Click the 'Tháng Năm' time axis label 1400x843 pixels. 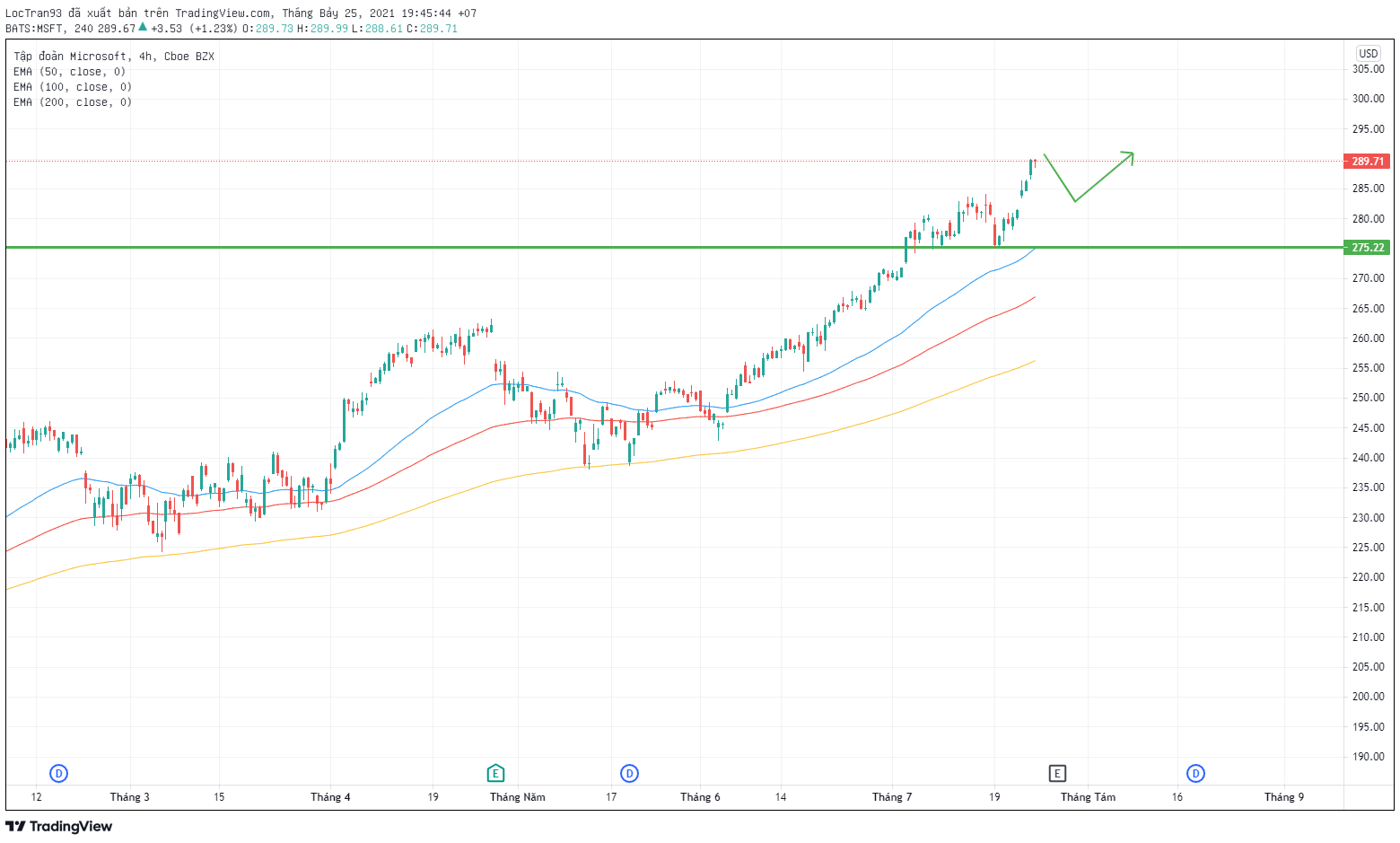[x=518, y=797]
